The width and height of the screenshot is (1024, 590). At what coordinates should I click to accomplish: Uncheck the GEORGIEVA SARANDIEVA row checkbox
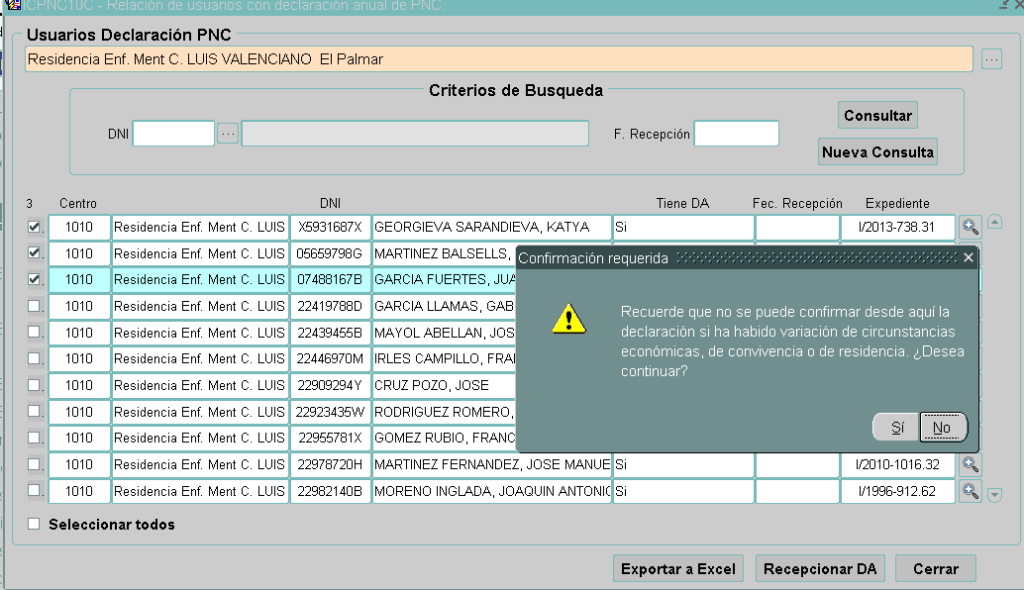coord(34,227)
